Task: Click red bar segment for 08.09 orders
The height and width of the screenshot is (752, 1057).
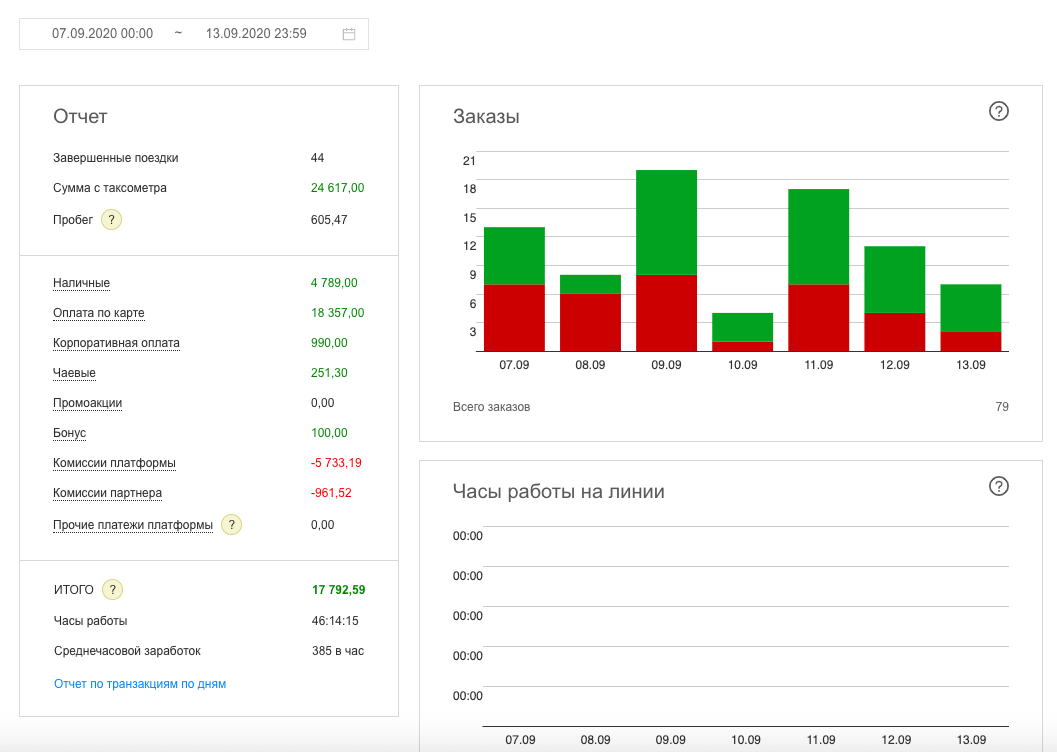Action: [x=590, y=323]
